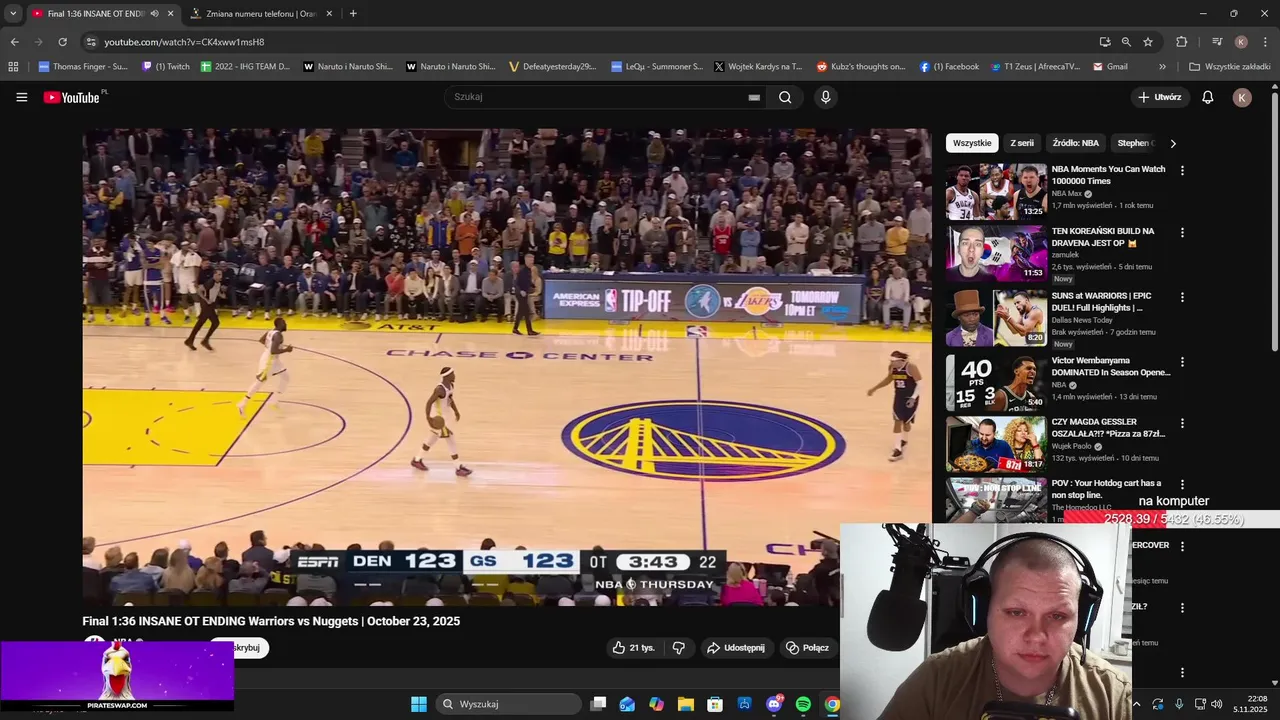The height and width of the screenshot is (720, 1280).
Task: Open YouTube notifications bell
Action: click(x=1207, y=97)
